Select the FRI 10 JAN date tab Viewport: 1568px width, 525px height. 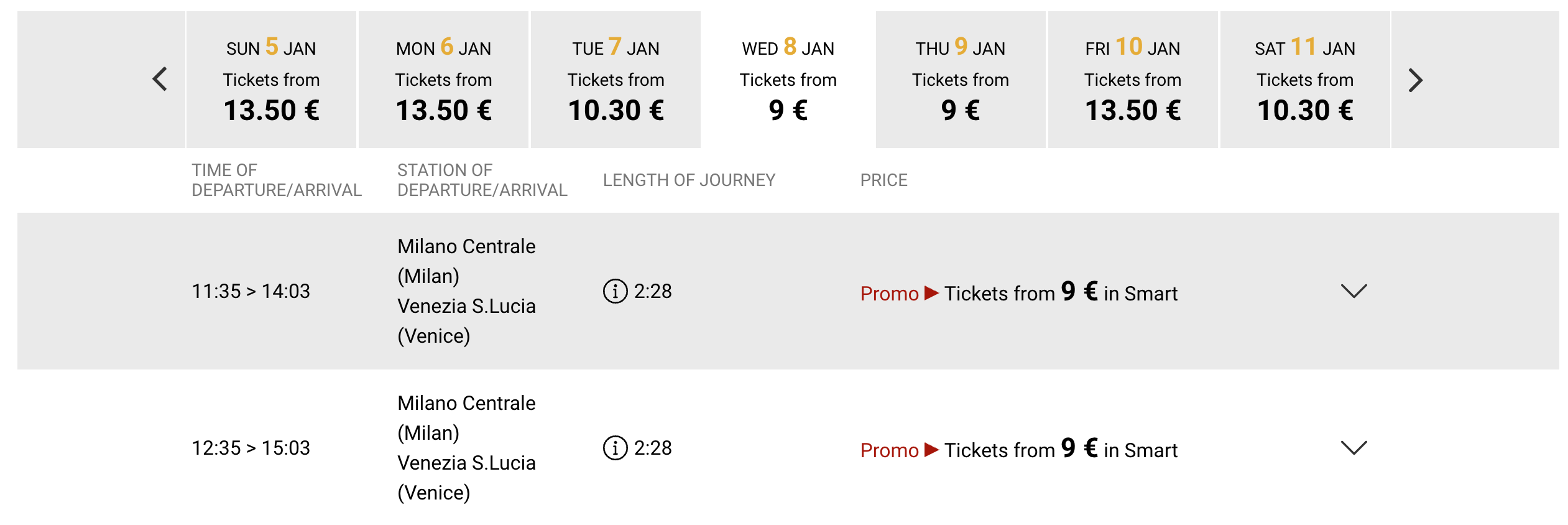pyautogui.click(x=1132, y=80)
